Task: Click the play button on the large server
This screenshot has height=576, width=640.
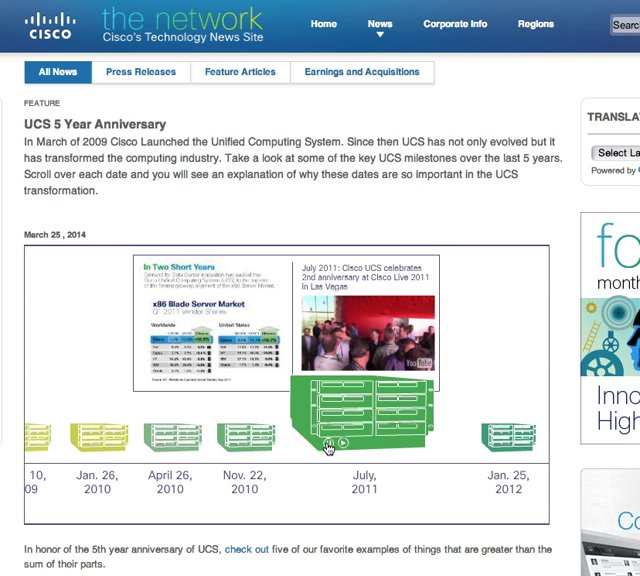Action: pyautogui.click(x=344, y=443)
